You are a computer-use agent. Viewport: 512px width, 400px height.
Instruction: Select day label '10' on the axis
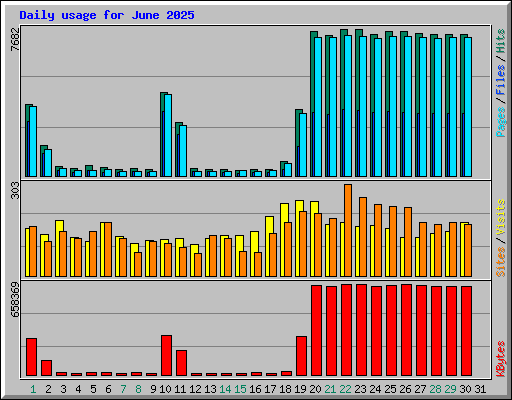(x=165, y=389)
